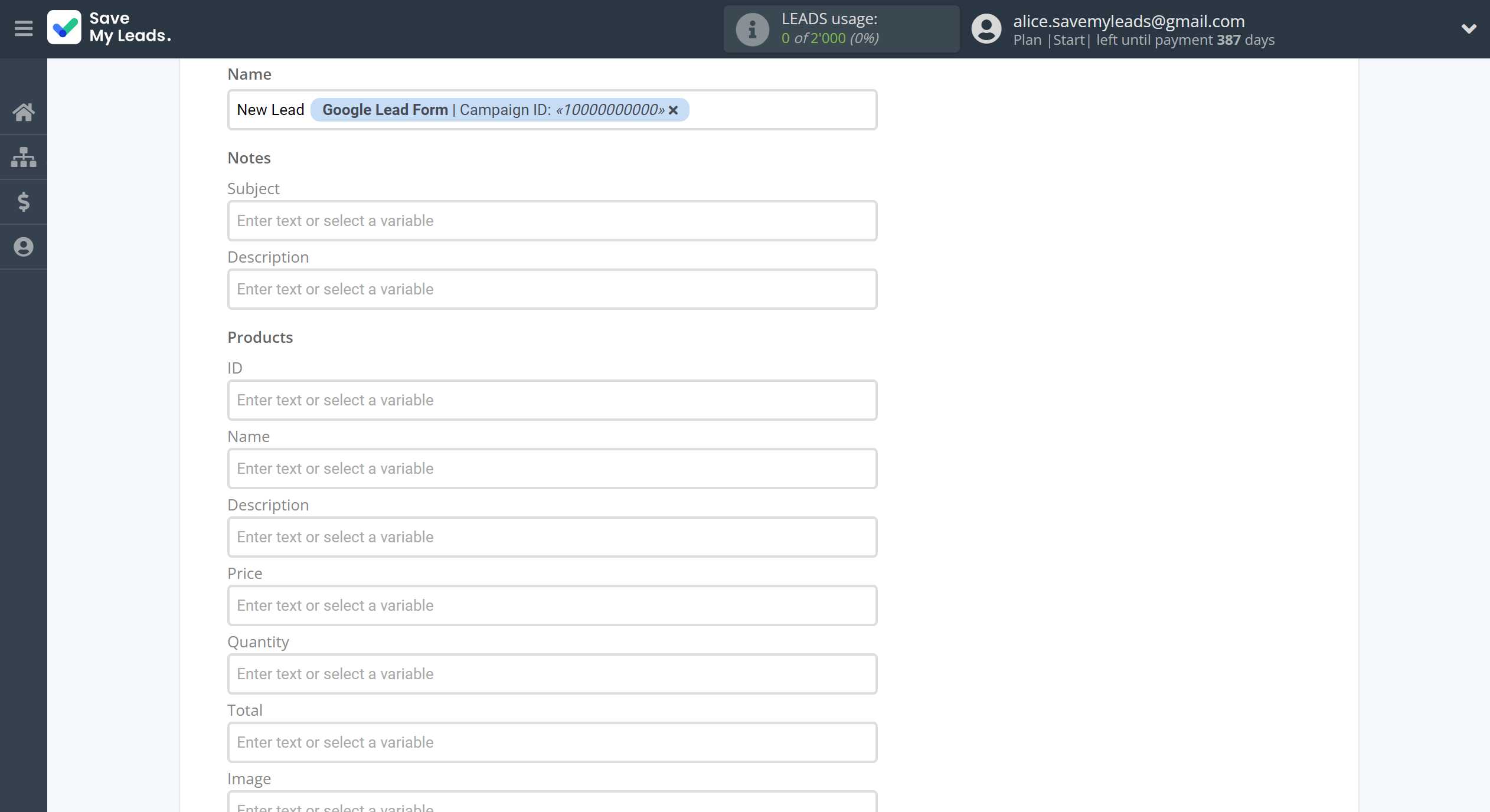Remove the Google Lead Form Campaign ID tag
The image size is (1490, 812).
click(673, 110)
